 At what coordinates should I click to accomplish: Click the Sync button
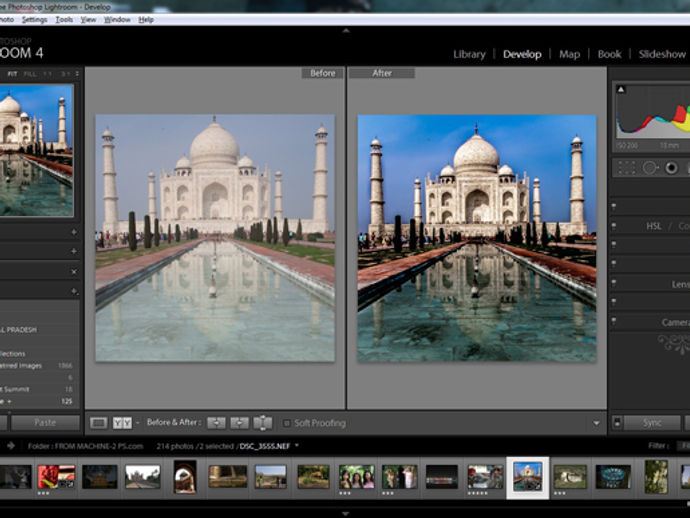[652, 422]
